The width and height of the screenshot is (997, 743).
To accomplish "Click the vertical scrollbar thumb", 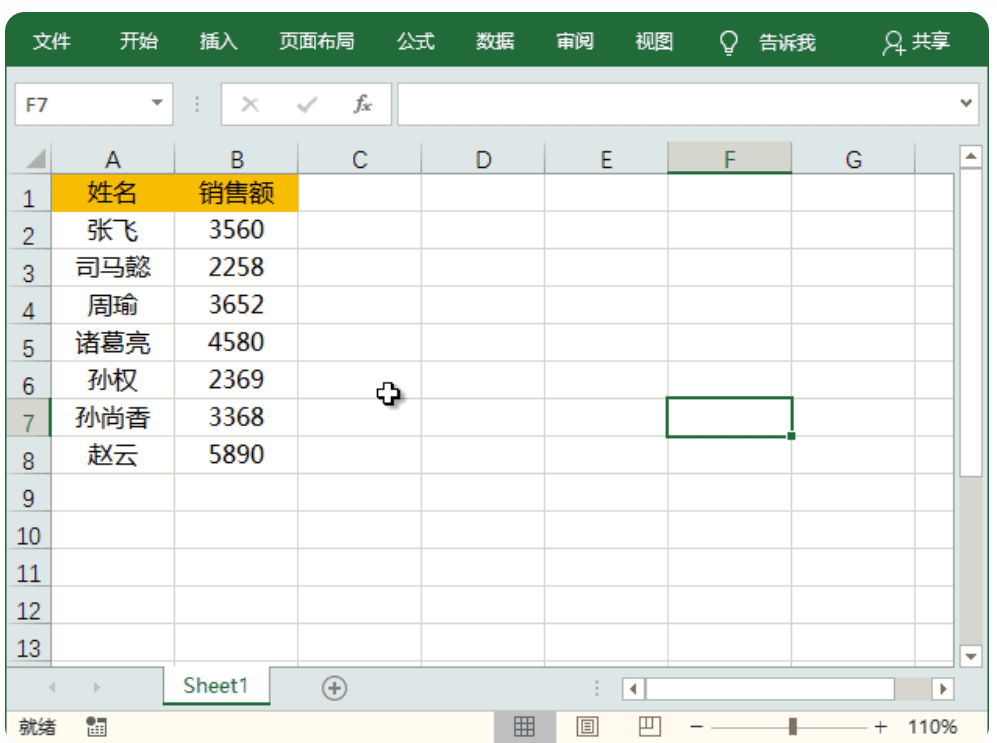I will pos(971,322).
